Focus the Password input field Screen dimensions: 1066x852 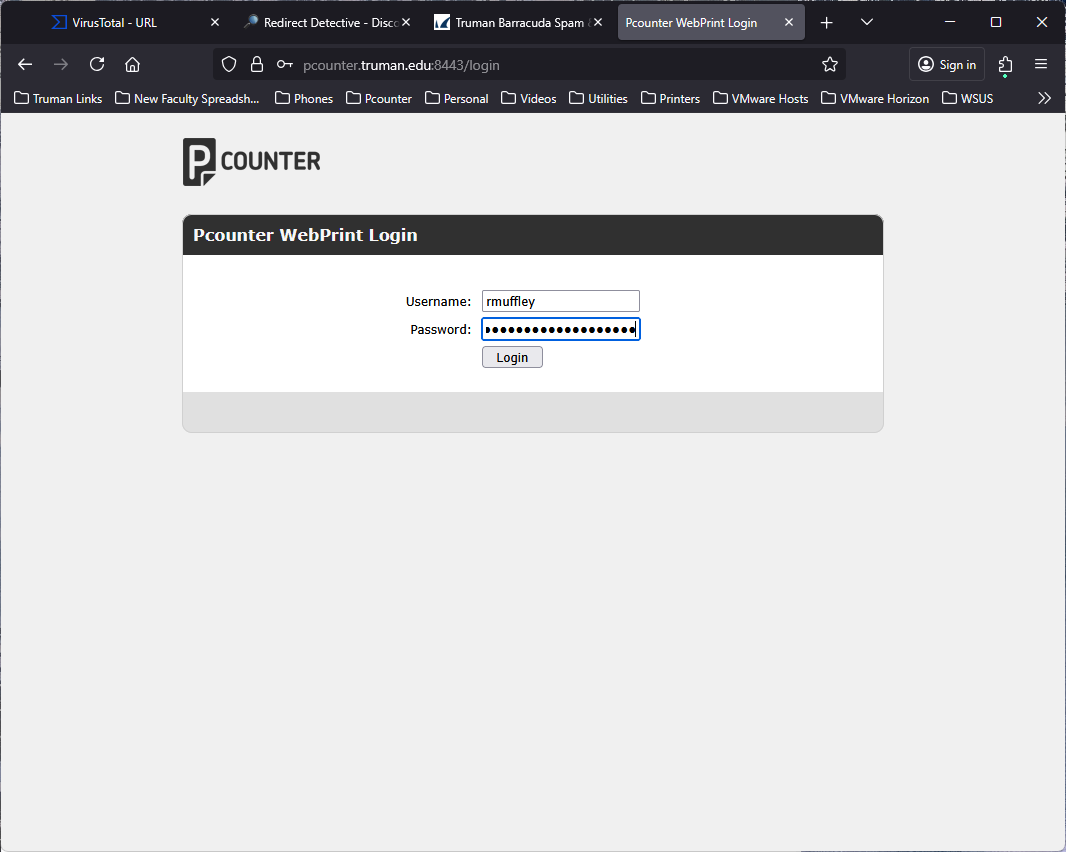pyautogui.click(x=561, y=330)
